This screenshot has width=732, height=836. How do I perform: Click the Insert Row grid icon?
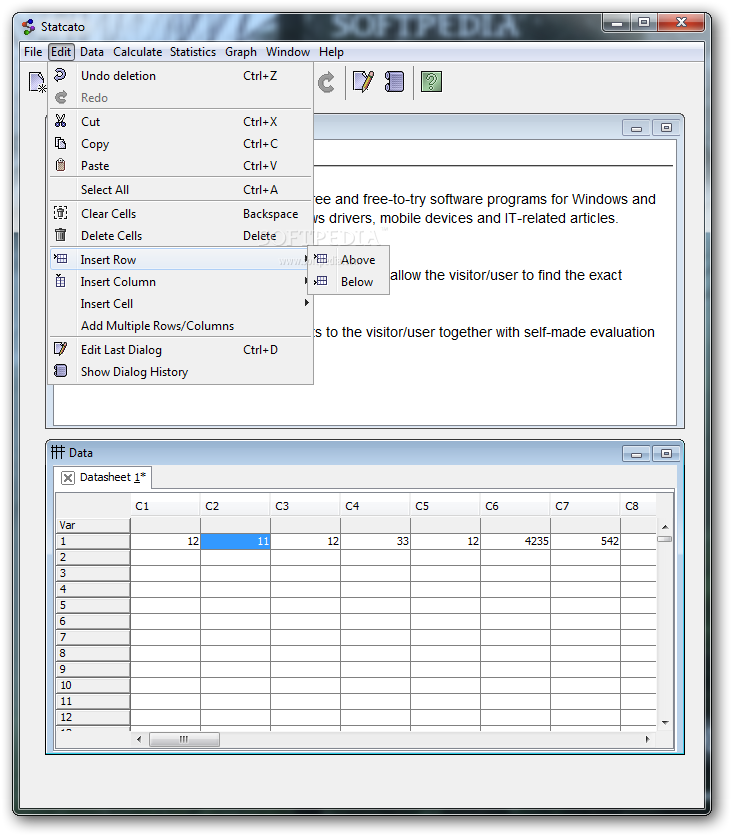pos(61,259)
